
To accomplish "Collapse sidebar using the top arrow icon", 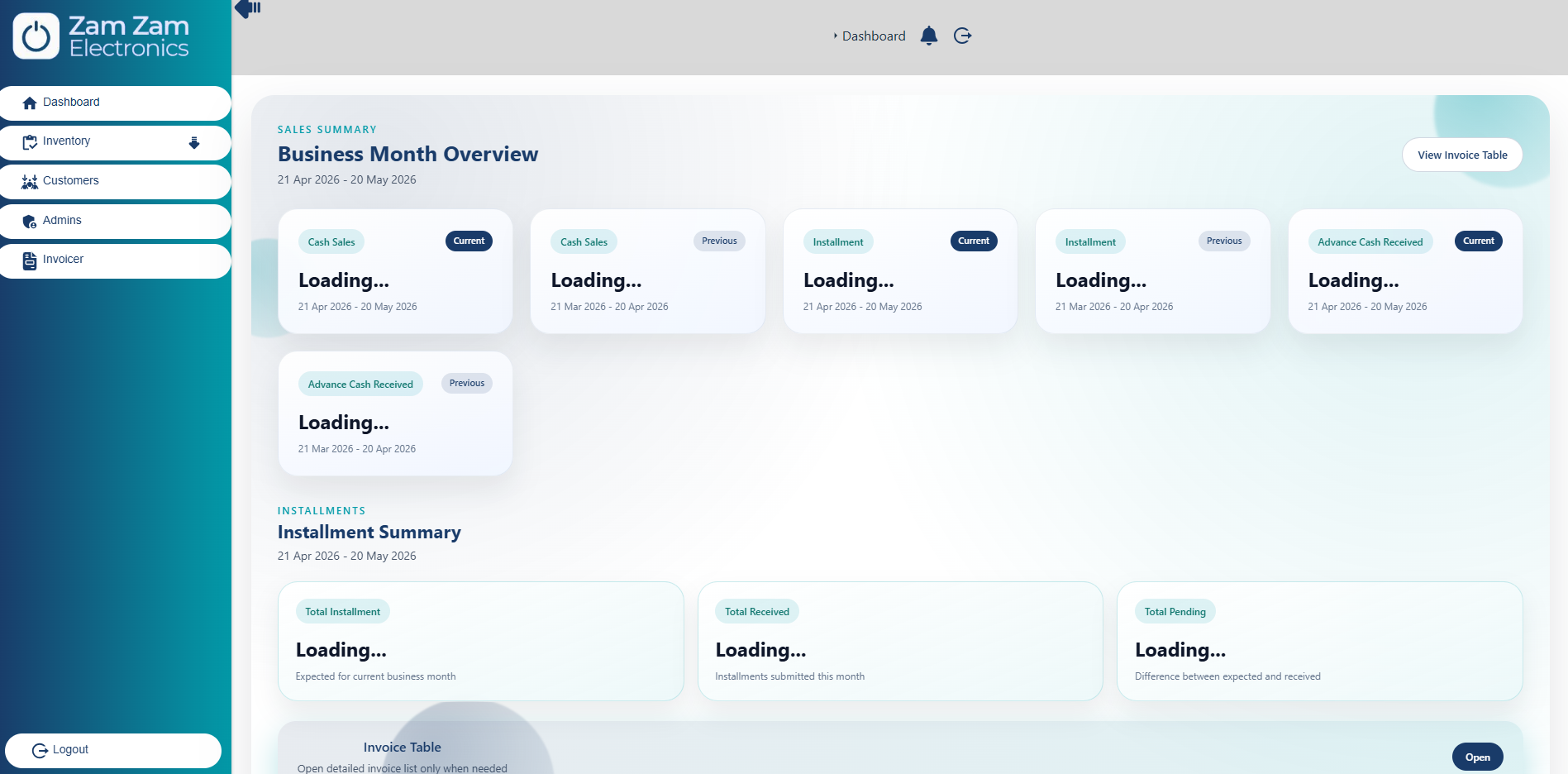I will click(248, 8).
